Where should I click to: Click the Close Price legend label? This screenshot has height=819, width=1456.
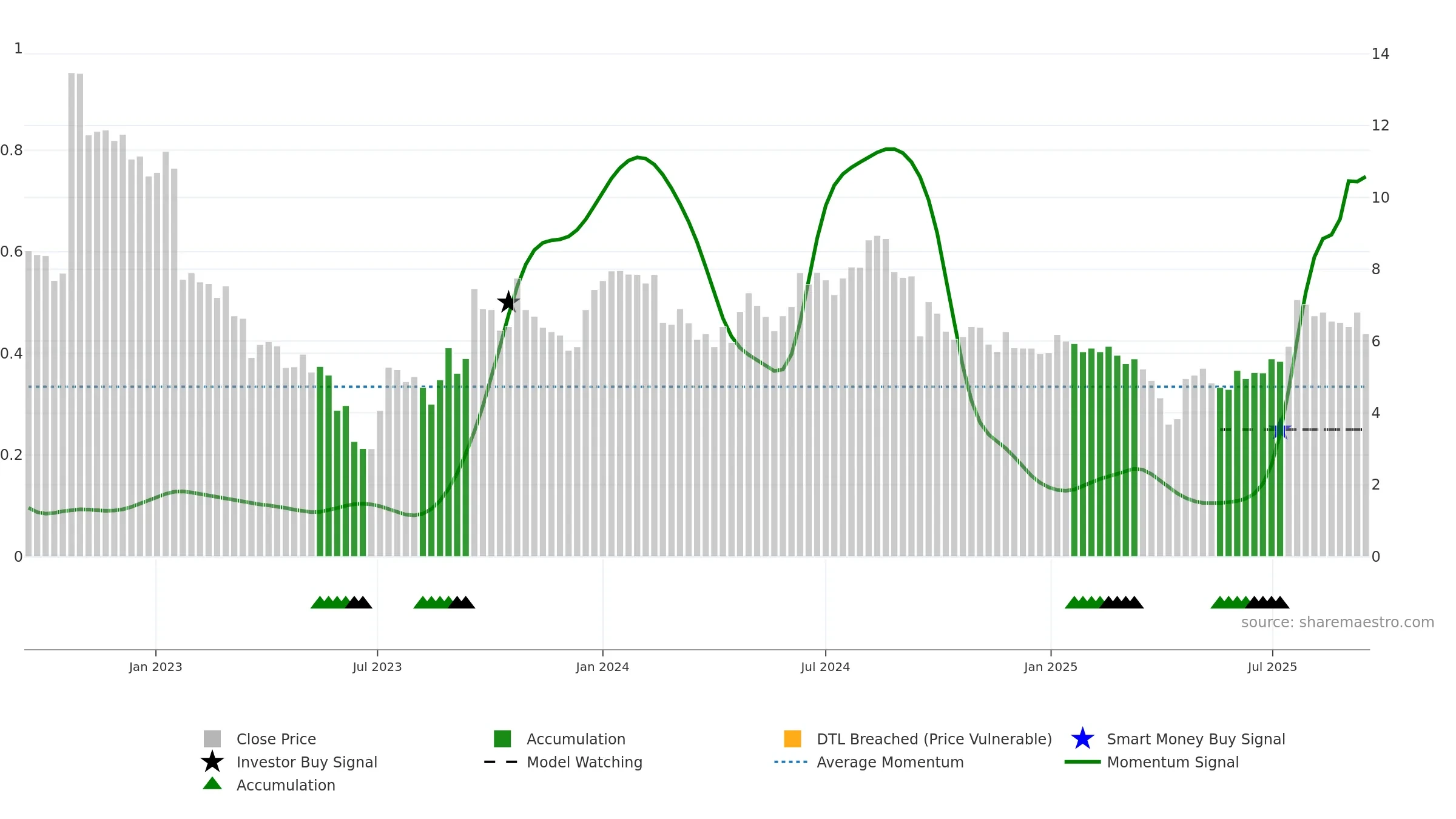(x=276, y=739)
